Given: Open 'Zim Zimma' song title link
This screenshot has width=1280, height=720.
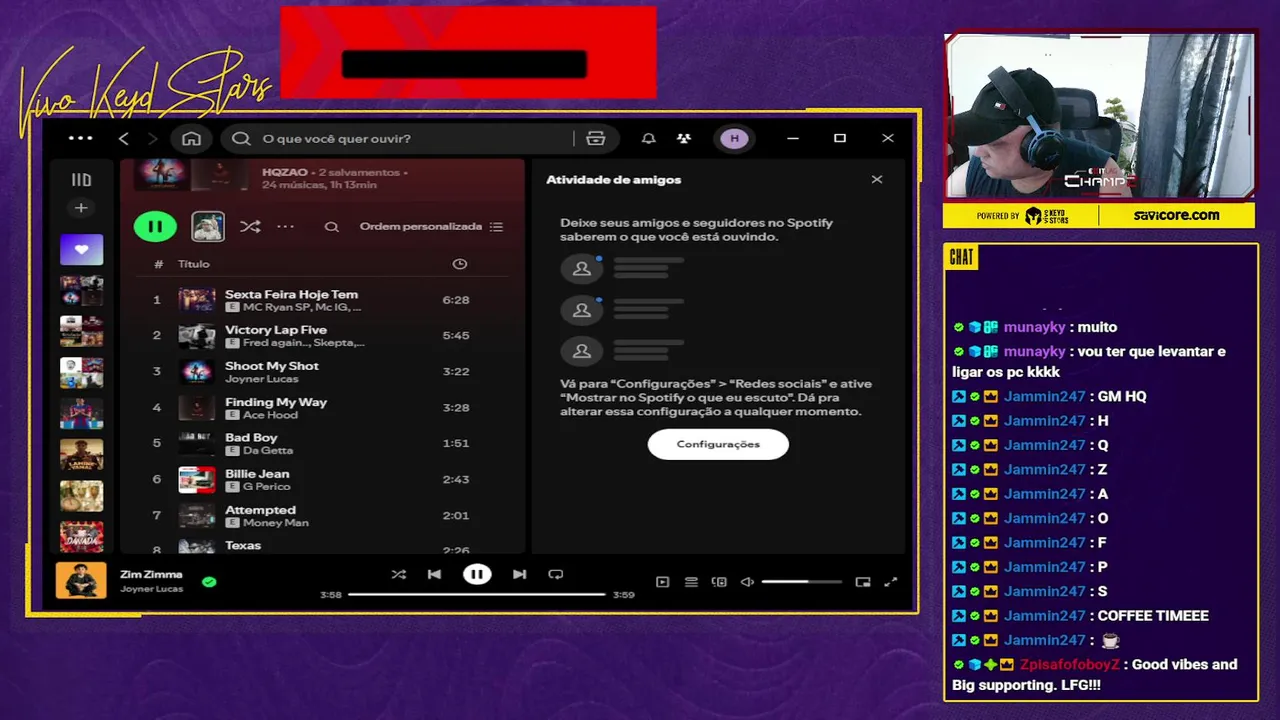Looking at the screenshot, I should [151, 574].
